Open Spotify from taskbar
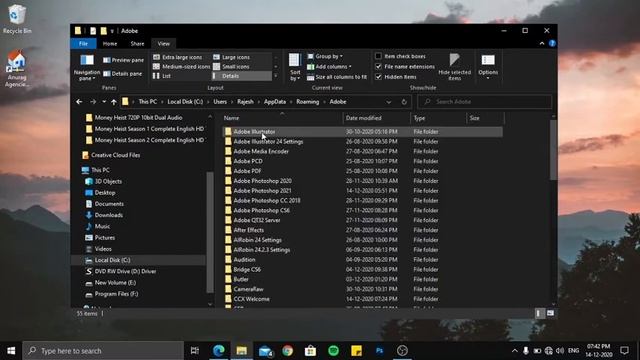This screenshot has height=360, width=640. click(333, 351)
